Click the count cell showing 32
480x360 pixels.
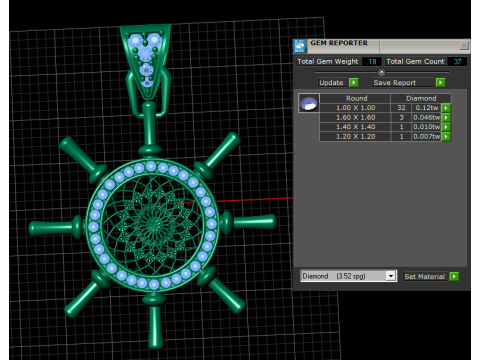(401, 108)
